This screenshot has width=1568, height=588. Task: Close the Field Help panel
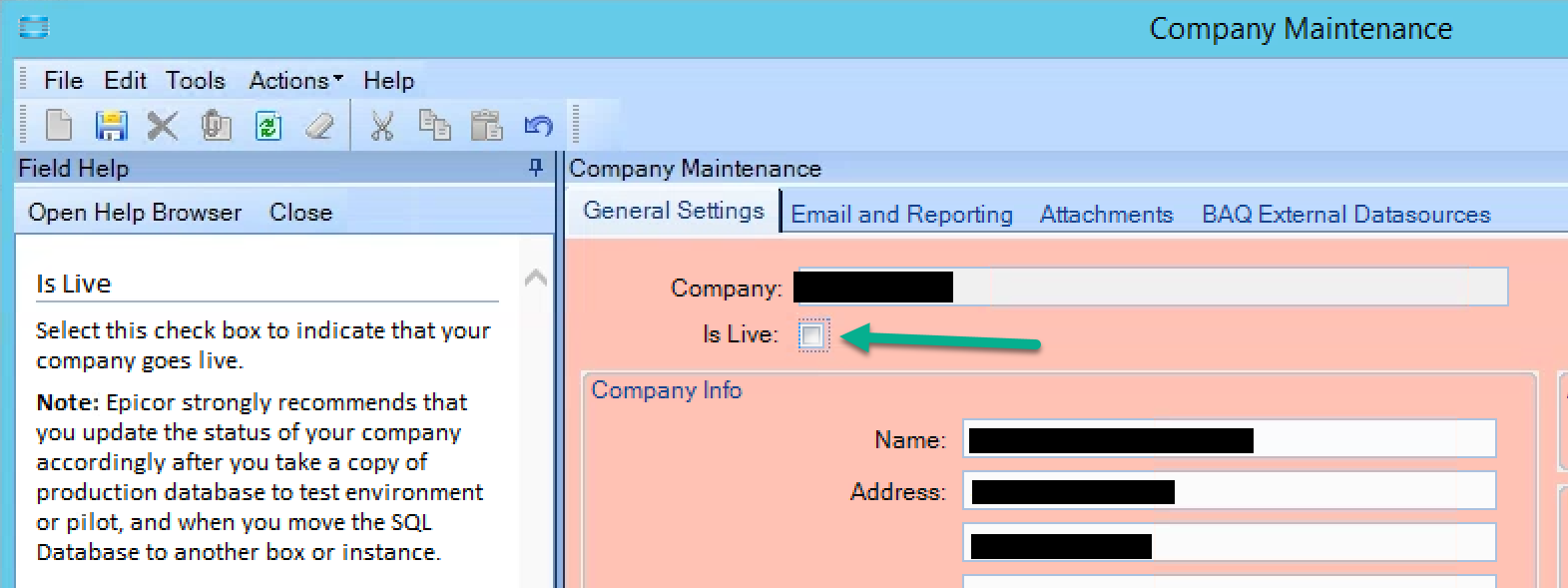pyautogui.click(x=300, y=213)
